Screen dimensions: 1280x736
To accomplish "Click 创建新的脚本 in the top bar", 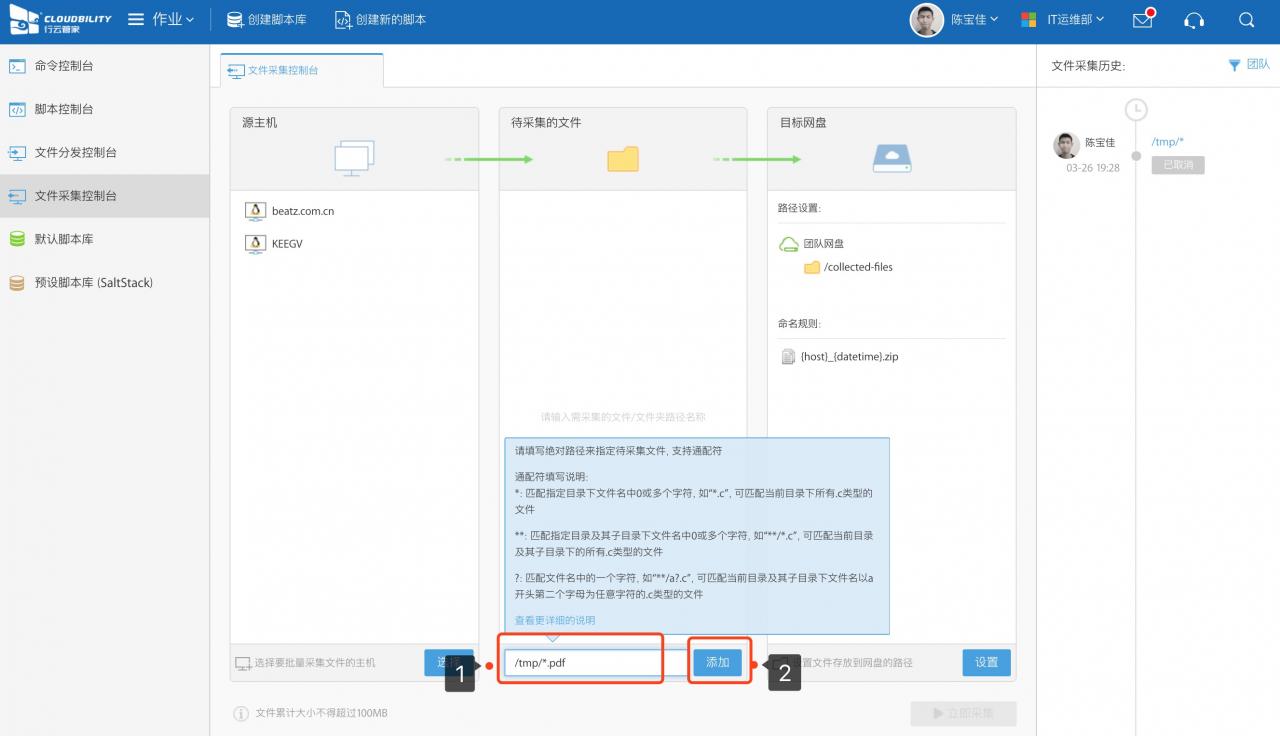I will tap(380, 20).
